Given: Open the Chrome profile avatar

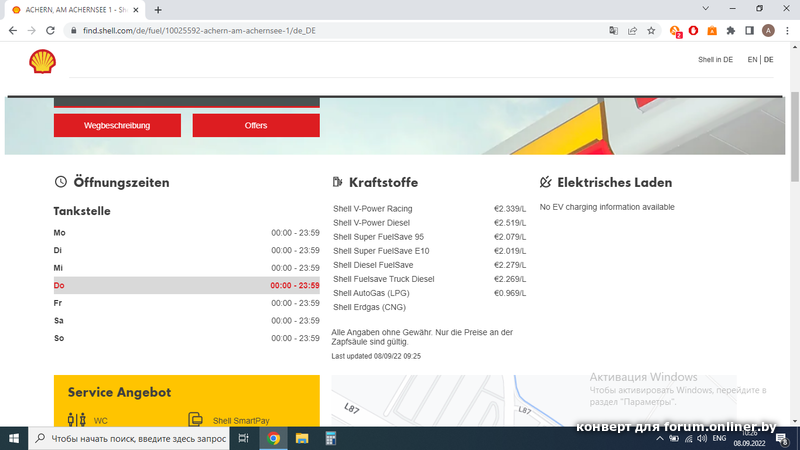Looking at the screenshot, I should click(768, 31).
